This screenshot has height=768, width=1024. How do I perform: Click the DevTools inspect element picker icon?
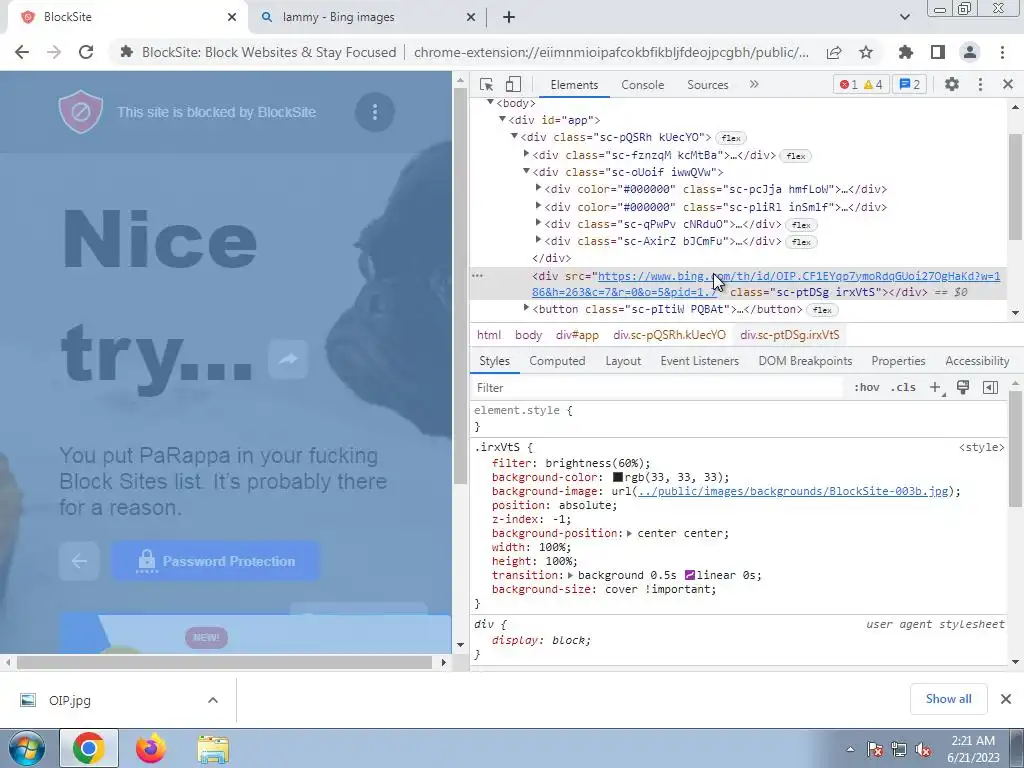tap(486, 84)
